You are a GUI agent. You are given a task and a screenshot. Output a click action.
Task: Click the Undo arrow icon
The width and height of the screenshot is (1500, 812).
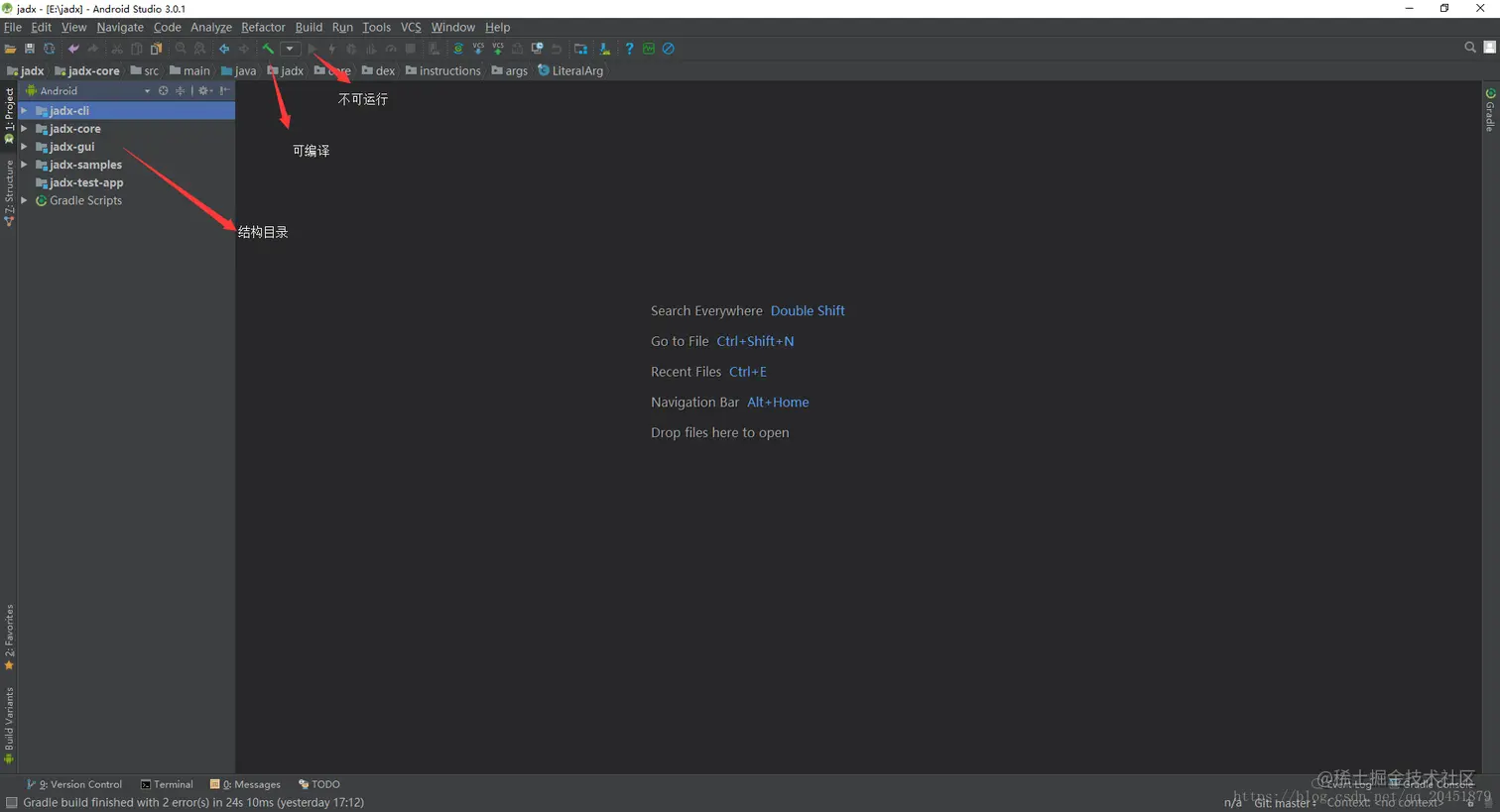73,49
